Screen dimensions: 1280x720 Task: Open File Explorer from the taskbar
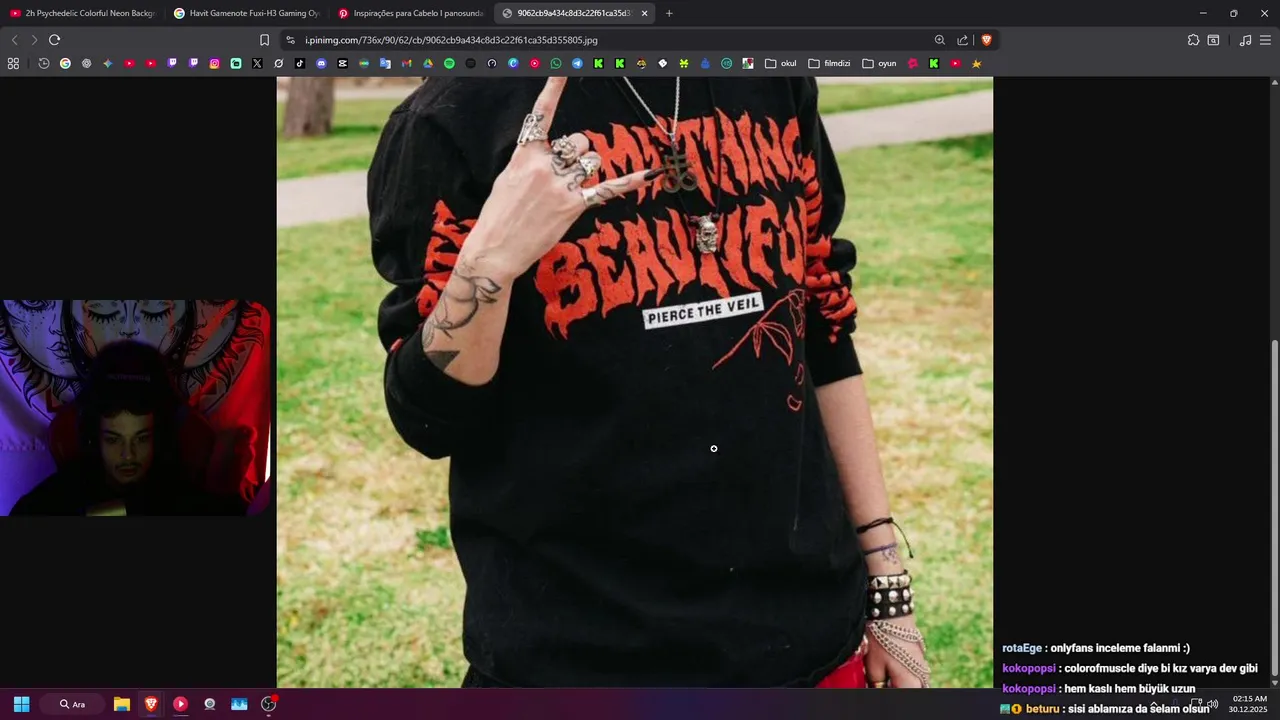point(121,704)
